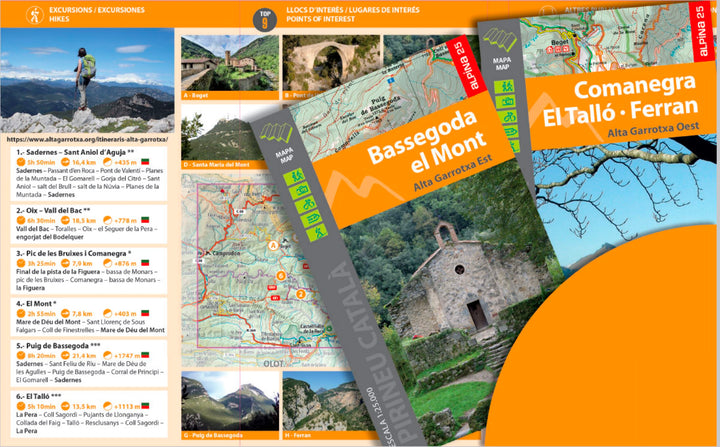
Task: Click the red ALPINA 25 tag on Bassegoda cover
Action: (x=465, y=65)
